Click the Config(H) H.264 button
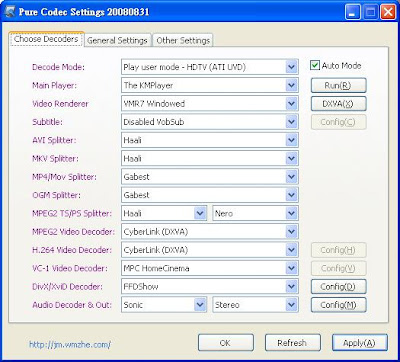The image size is (400, 362). (x=339, y=250)
